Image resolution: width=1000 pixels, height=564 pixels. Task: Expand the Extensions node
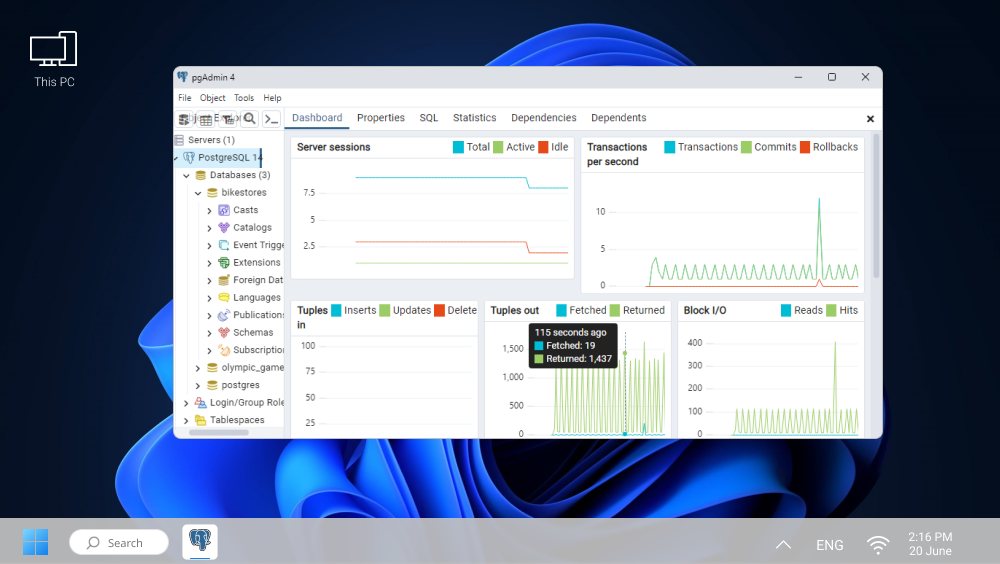point(209,263)
